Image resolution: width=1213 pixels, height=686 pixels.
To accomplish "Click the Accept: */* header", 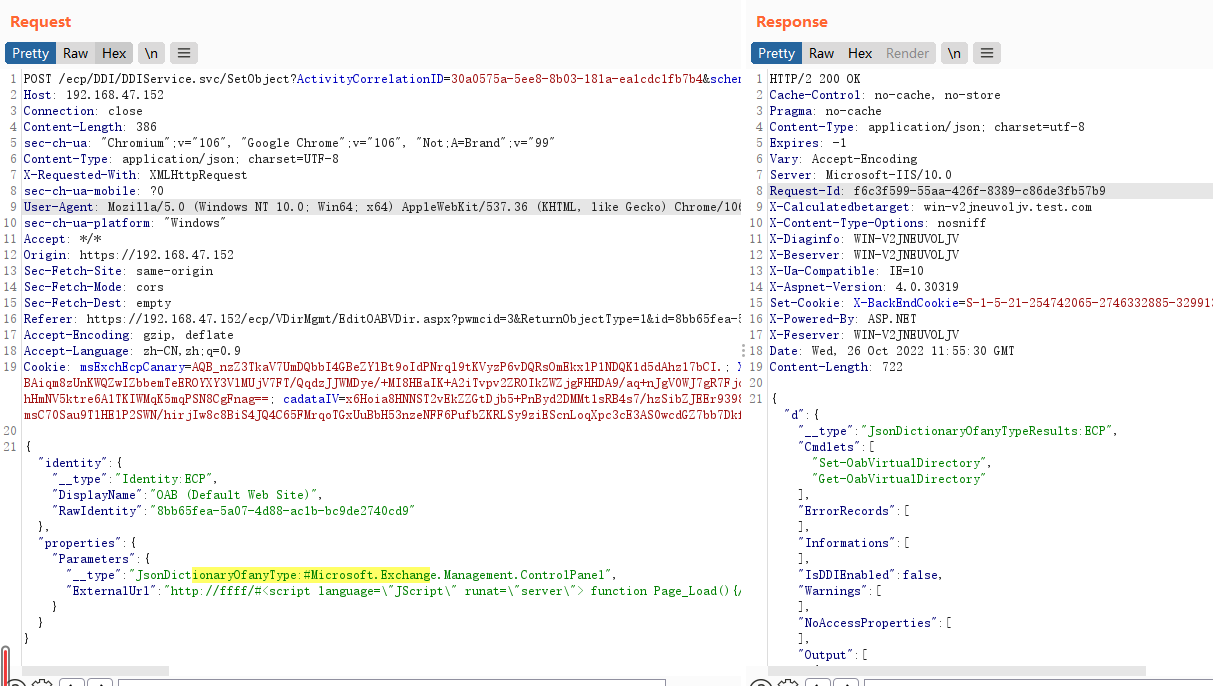I will (x=62, y=239).
